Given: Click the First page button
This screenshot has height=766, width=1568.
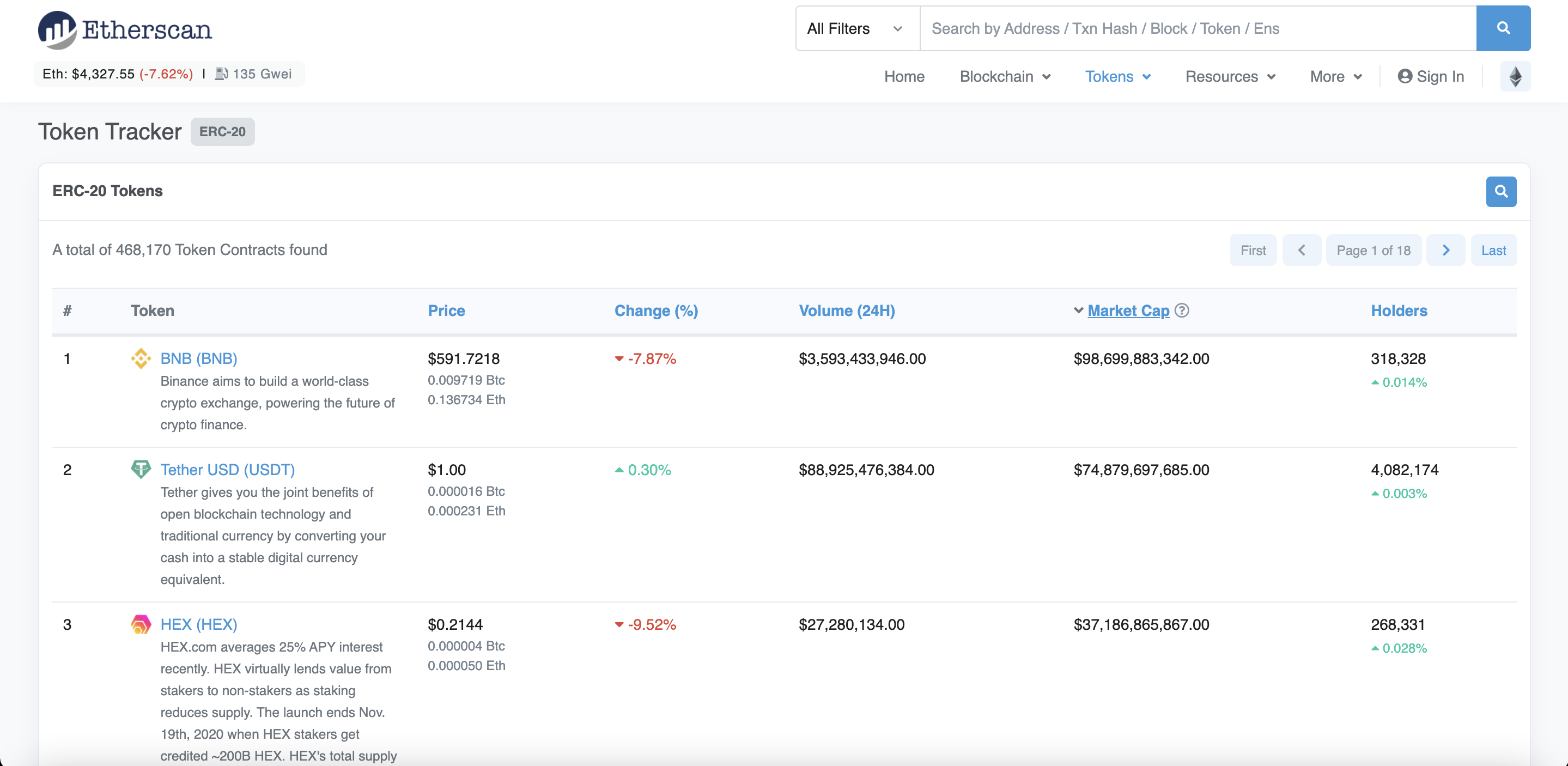Looking at the screenshot, I should tap(1253, 250).
